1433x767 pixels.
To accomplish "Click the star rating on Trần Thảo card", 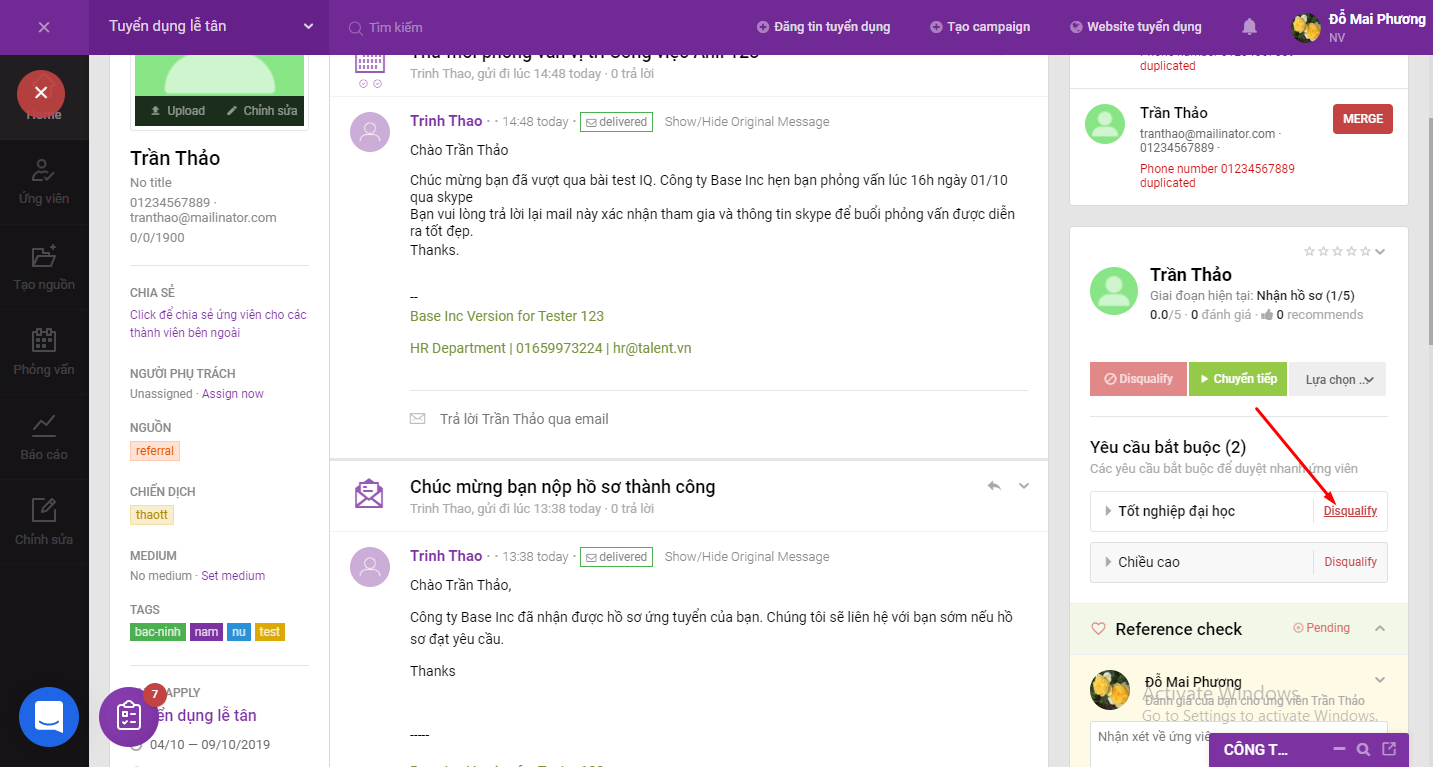I will pos(1339,251).
